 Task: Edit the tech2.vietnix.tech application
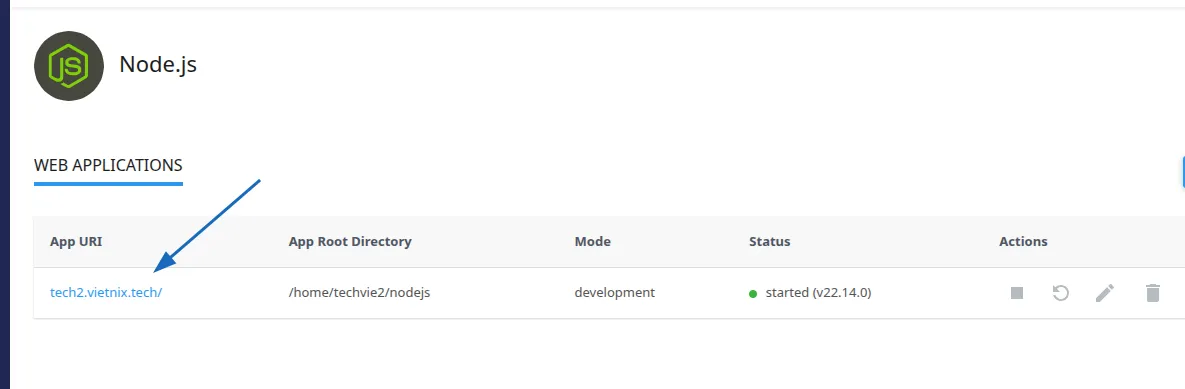[1105, 293]
